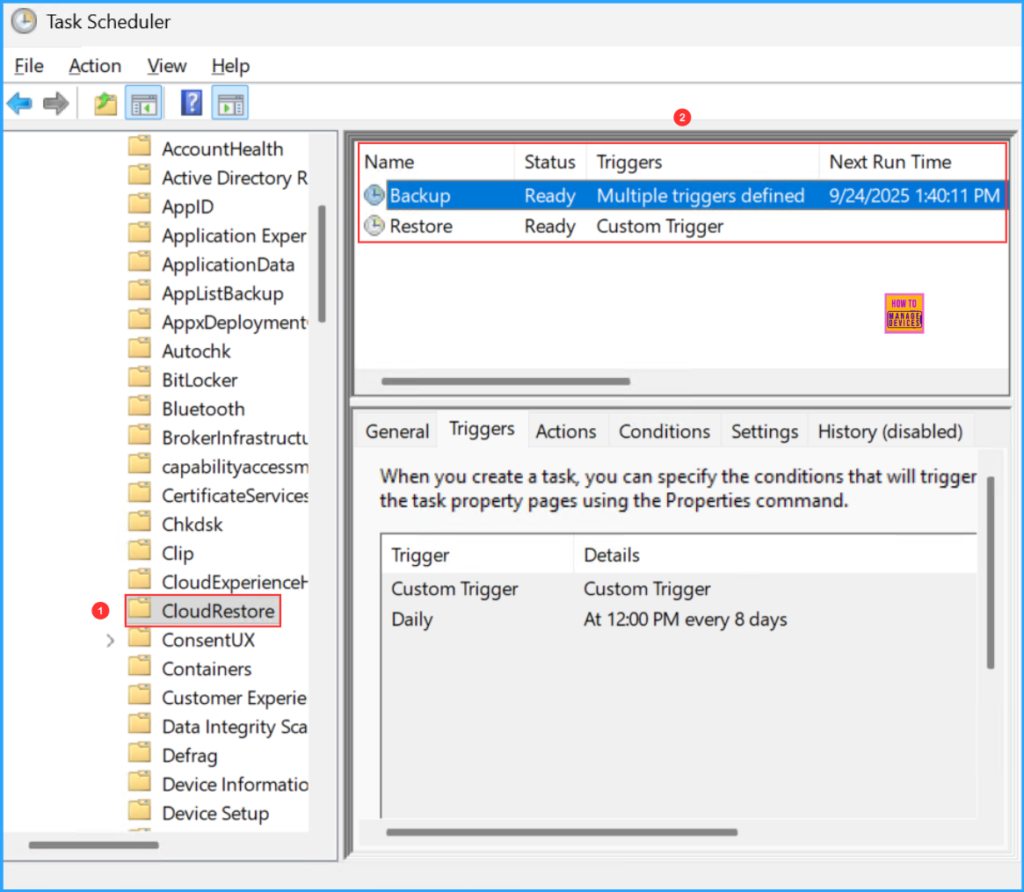This screenshot has width=1024, height=892.
Task: Click the '9/24/2025 1:40:11 PM' run time
Action: click(x=914, y=195)
